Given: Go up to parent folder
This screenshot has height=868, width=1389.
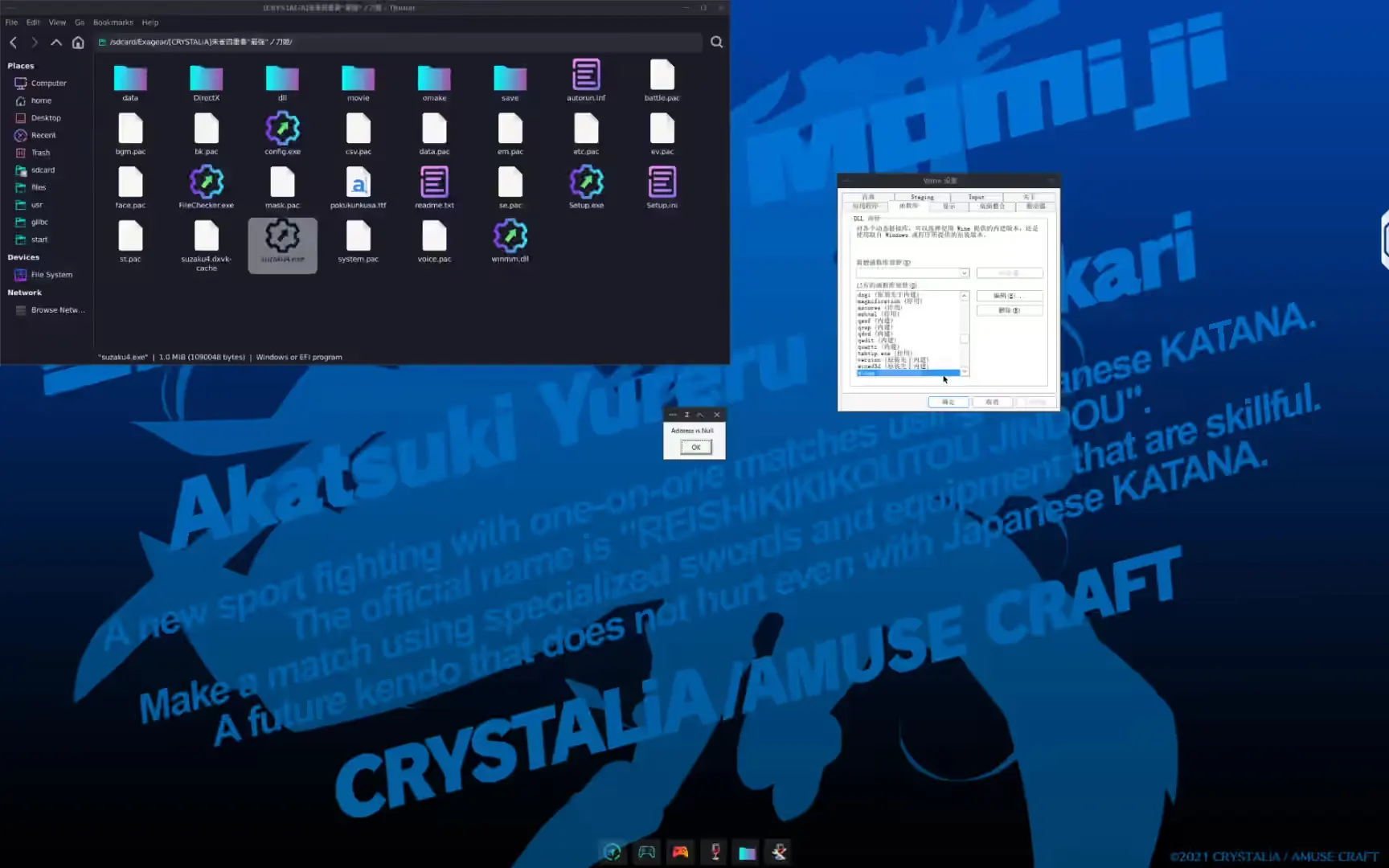Looking at the screenshot, I should (56, 42).
